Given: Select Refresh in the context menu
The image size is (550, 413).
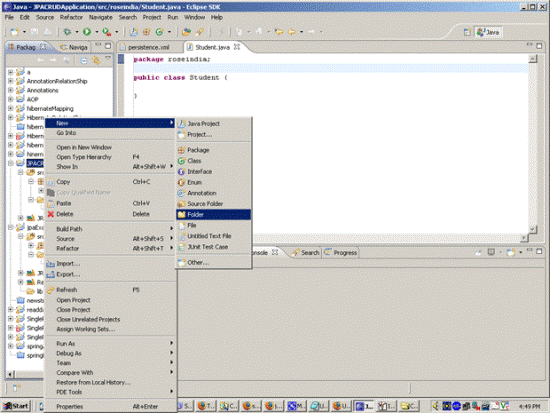Looking at the screenshot, I should (x=110, y=290).
